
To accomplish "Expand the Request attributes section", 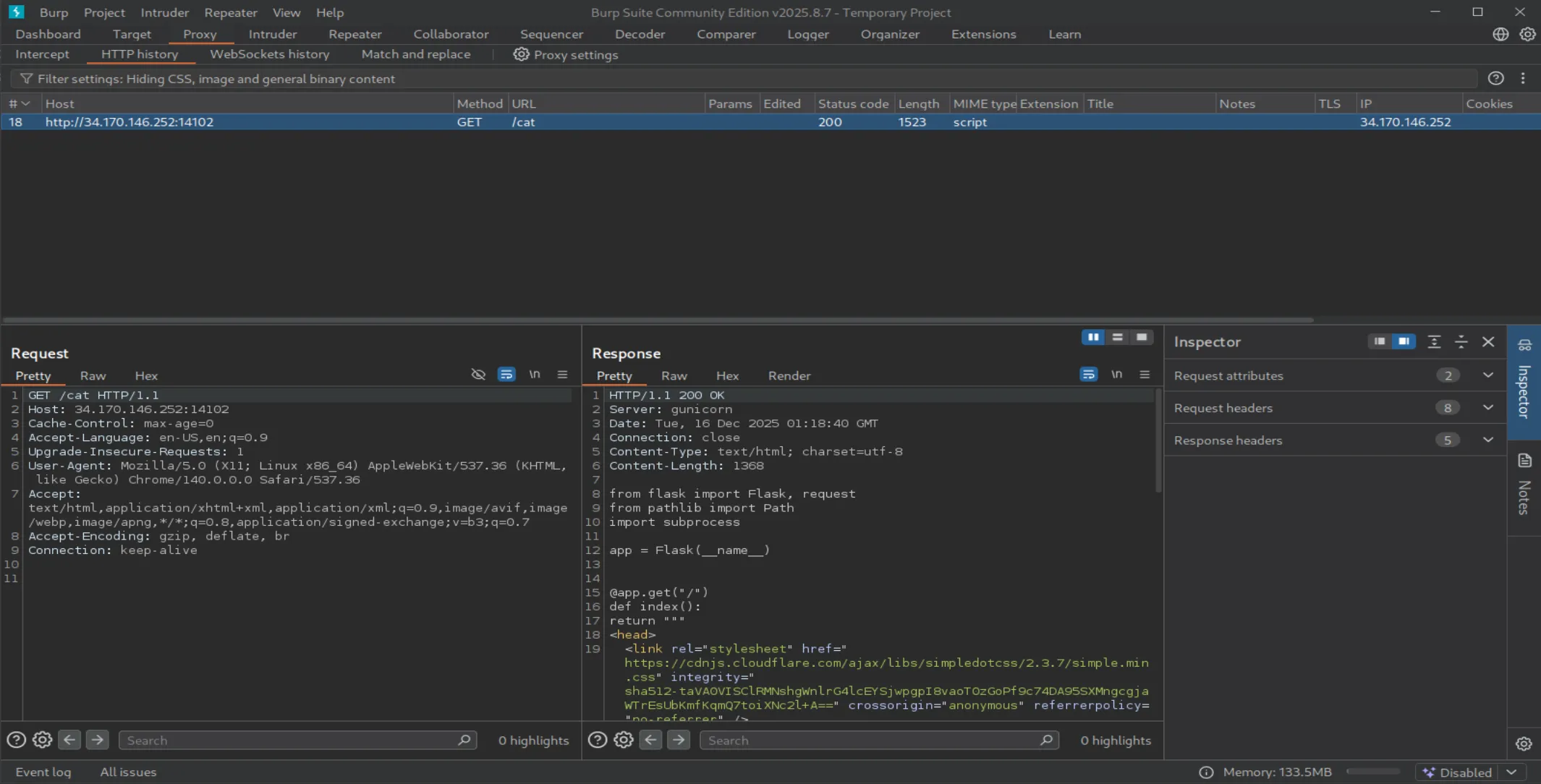I will pos(1488,375).
